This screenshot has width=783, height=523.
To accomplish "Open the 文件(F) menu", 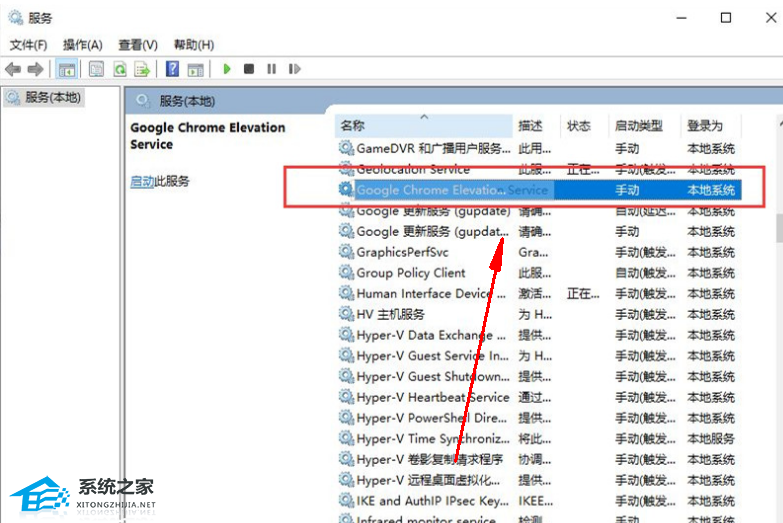I will click(28, 45).
